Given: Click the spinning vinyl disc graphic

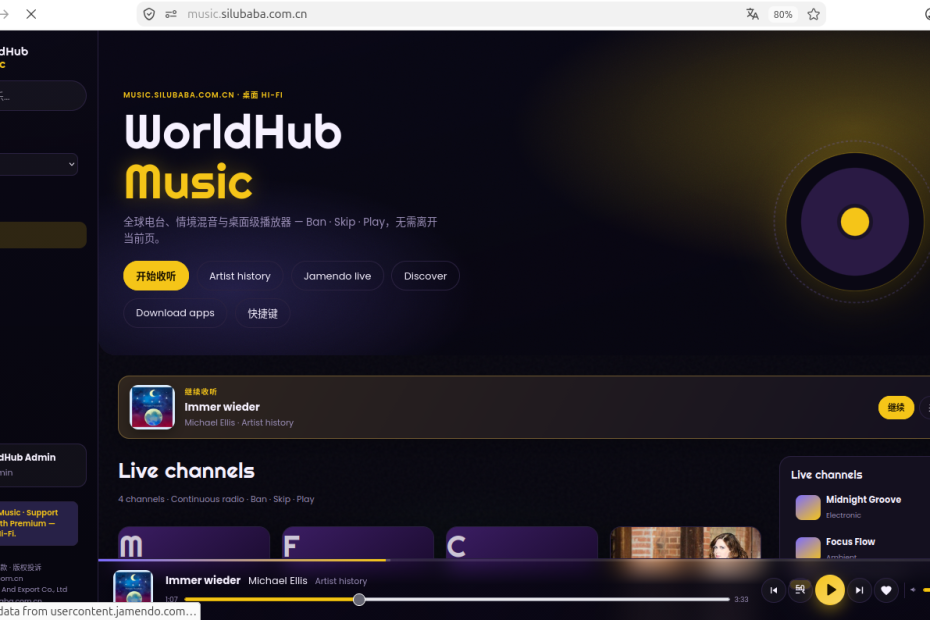Looking at the screenshot, I should (855, 222).
